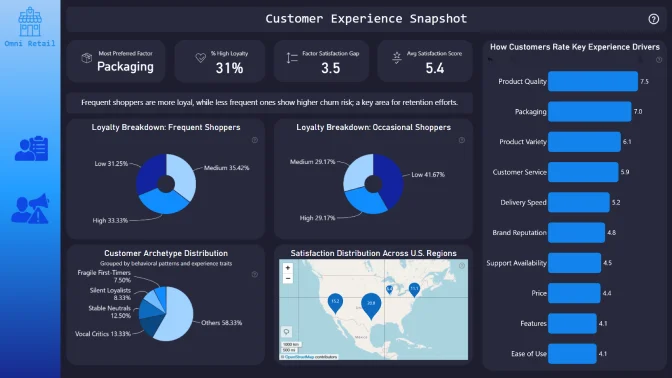Click the Ease of Use bar
The width and height of the screenshot is (672, 378).
click(x=572, y=354)
